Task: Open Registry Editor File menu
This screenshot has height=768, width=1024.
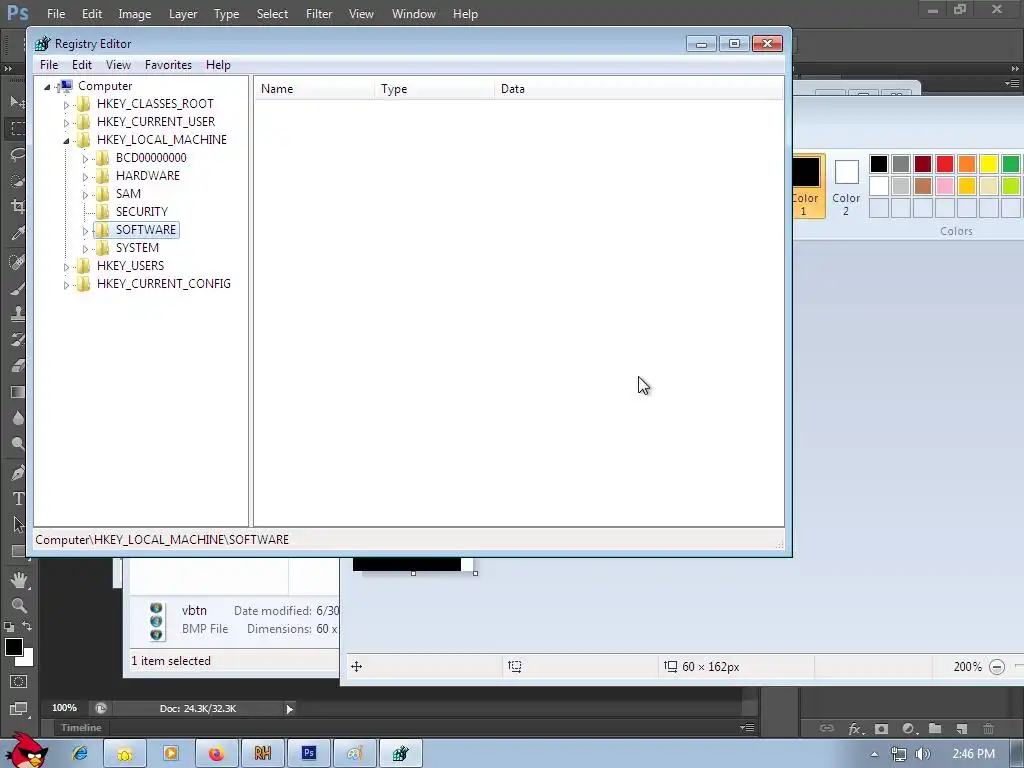Action: click(x=49, y=65)
